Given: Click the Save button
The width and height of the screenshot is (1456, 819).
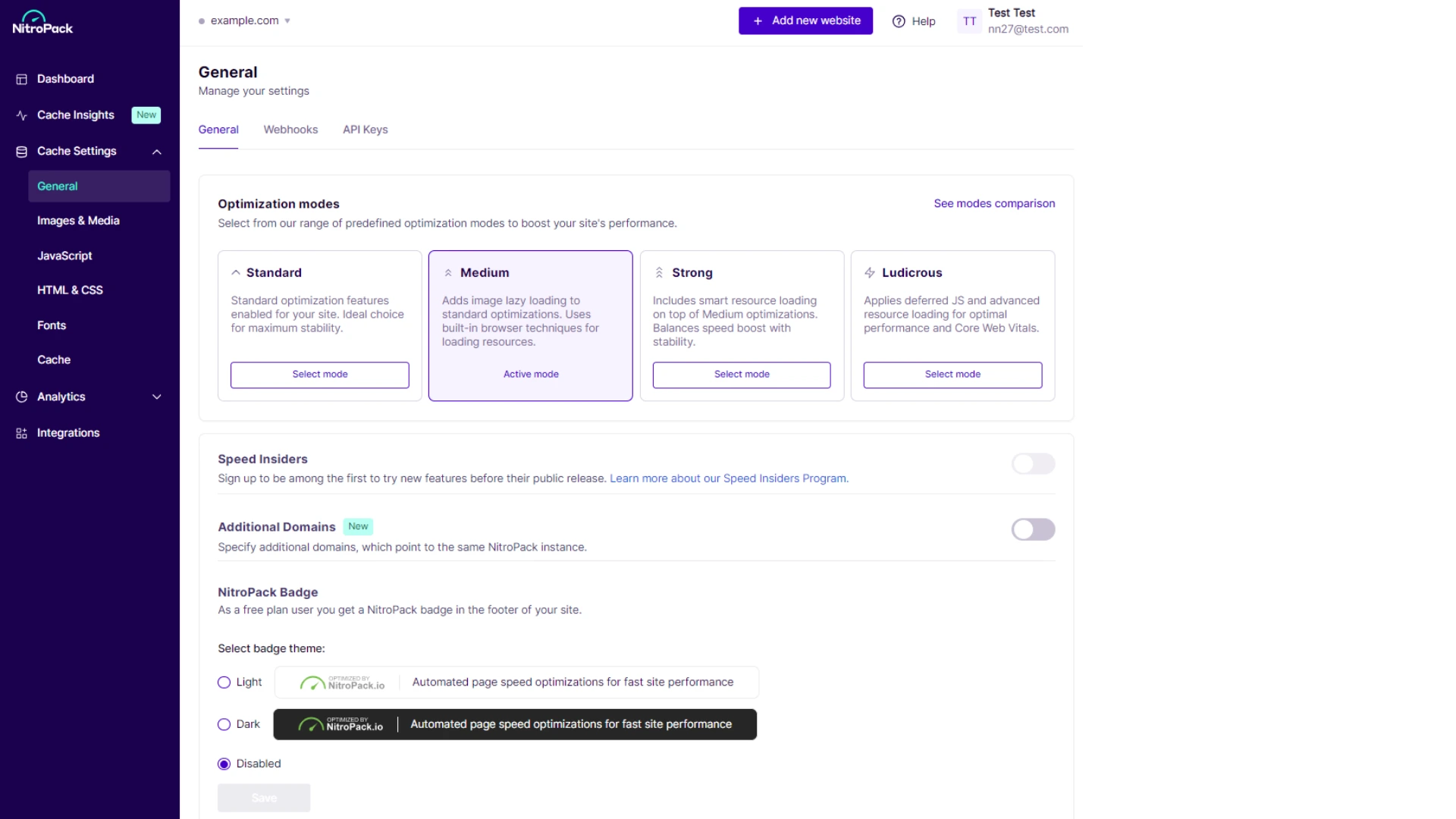Looking at the screenshot, I should tap(264, 798).
